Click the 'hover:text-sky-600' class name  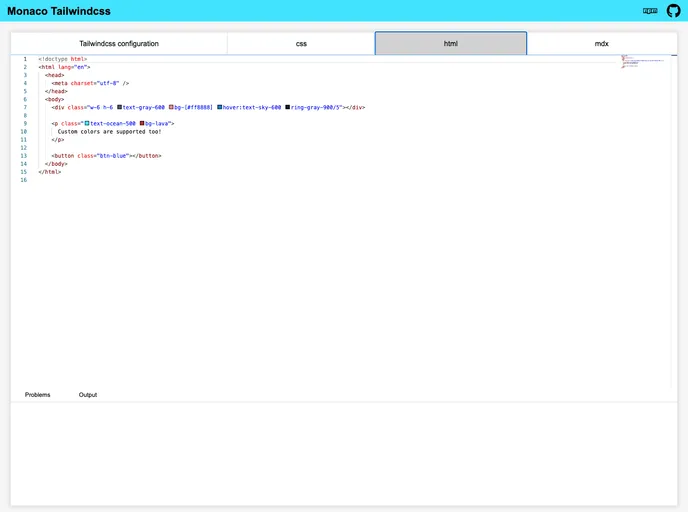coord(251,107)
